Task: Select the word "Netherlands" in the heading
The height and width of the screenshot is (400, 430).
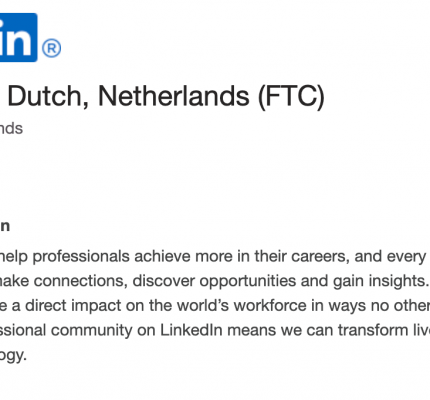Action: tap(173, 96)
